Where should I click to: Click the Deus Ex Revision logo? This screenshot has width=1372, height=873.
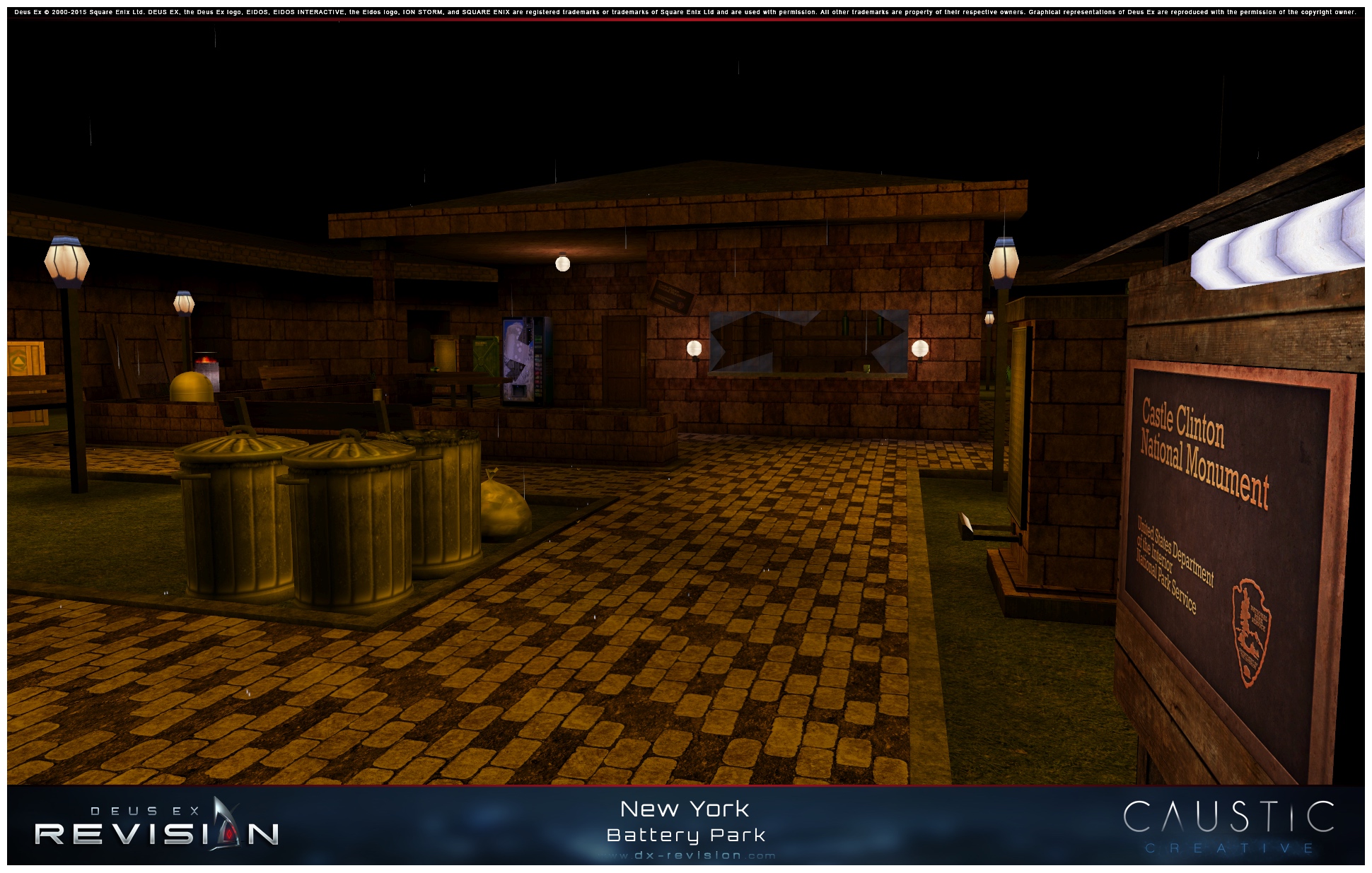(157, 826)
